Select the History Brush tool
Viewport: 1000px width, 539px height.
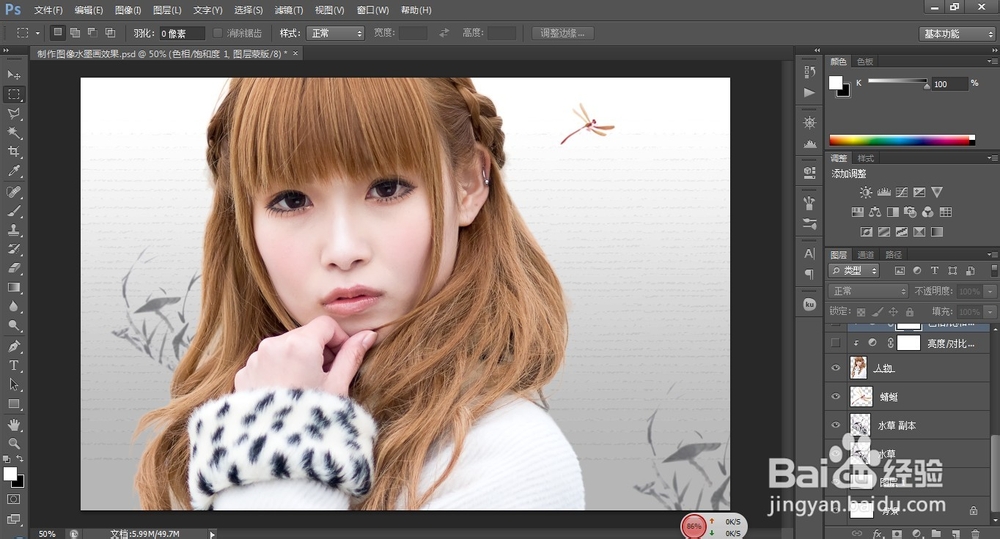pos(13,249)
